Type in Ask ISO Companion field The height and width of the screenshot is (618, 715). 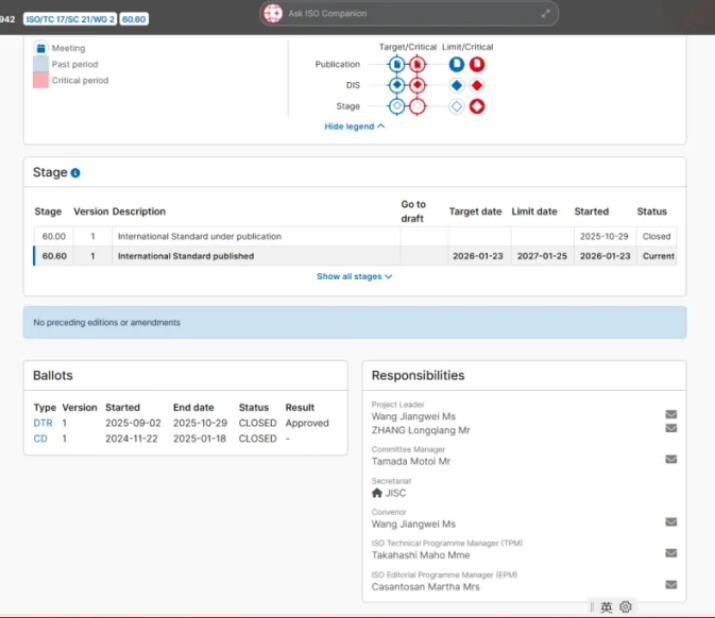(x=400, y=14)
